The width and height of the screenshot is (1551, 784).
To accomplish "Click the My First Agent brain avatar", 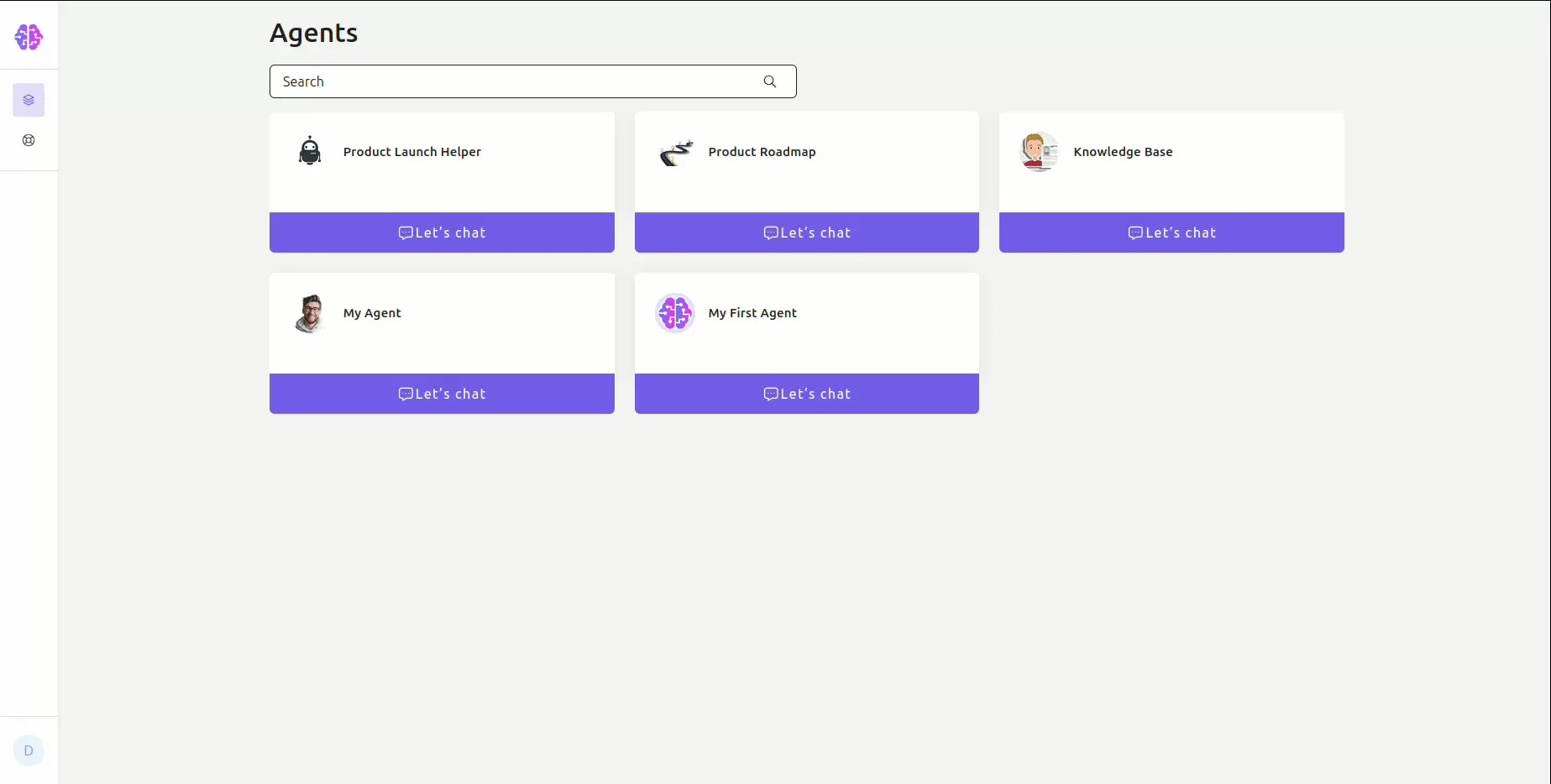I will pyautogui.click(x=675, y=313).
